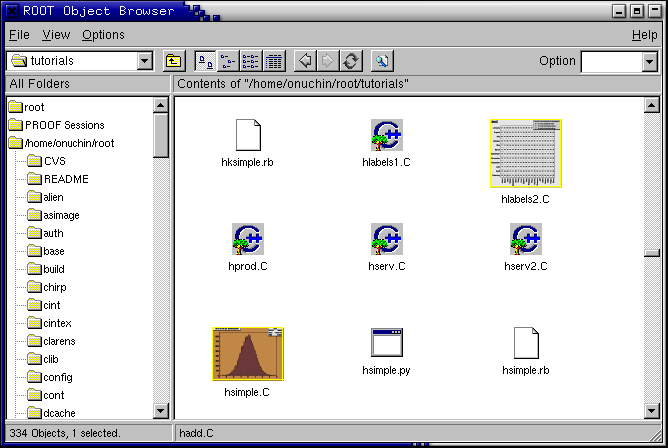This screenshot has height=448, width=668.
Task: Select the hserv2.C macro icon
Action: (525, 239)
